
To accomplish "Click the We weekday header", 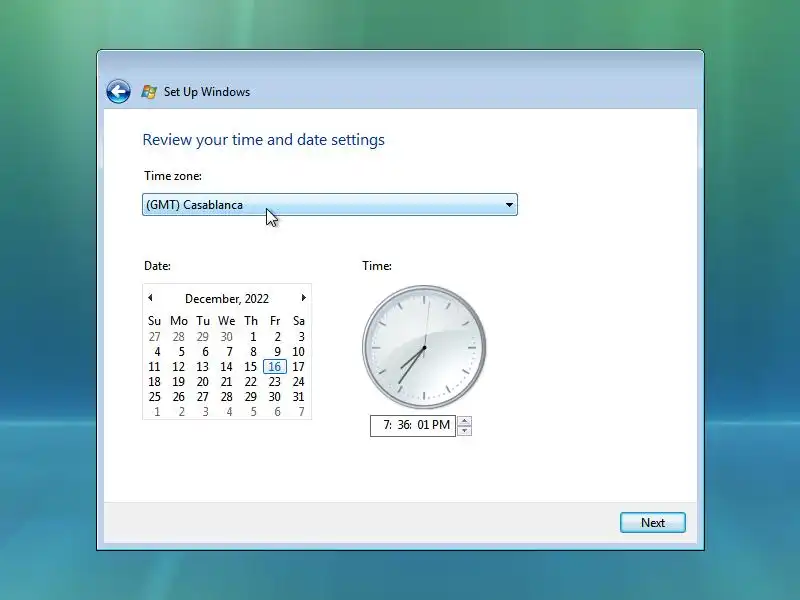I will (x=227, y=321).
